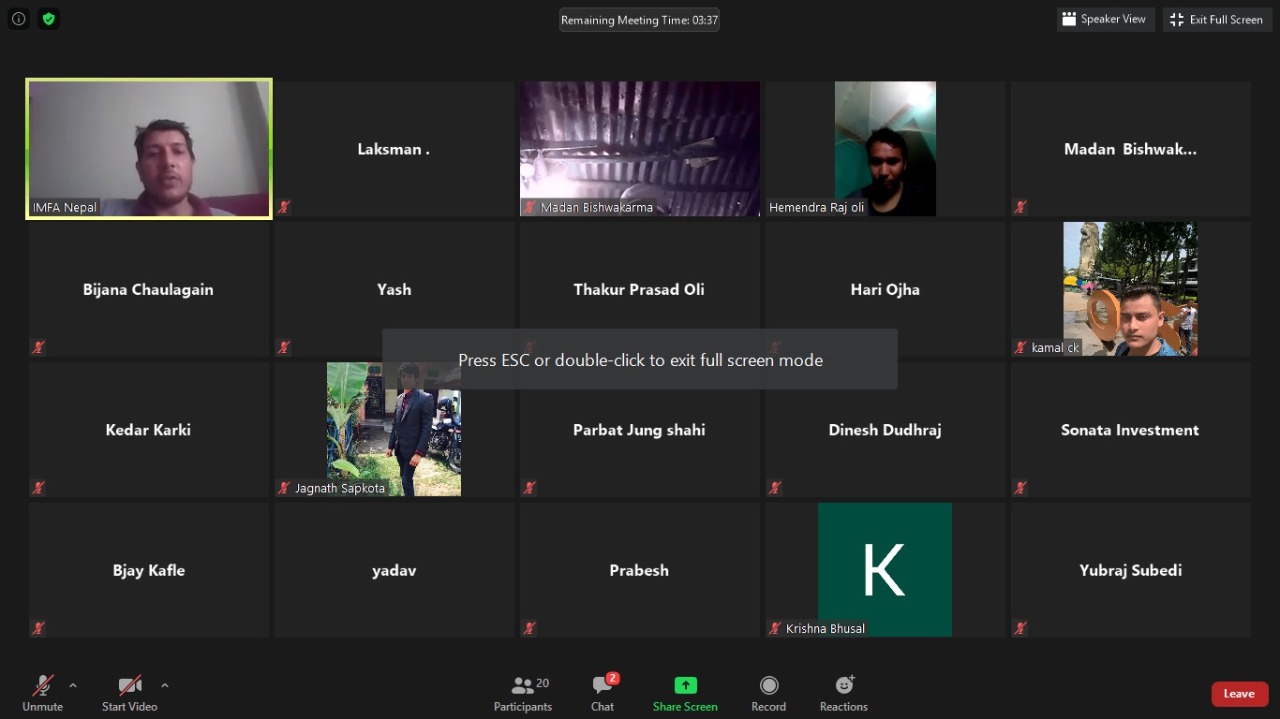Click muted mic icon on Prabesh tile
This screenshot has height=719, width=1280.
530,629
